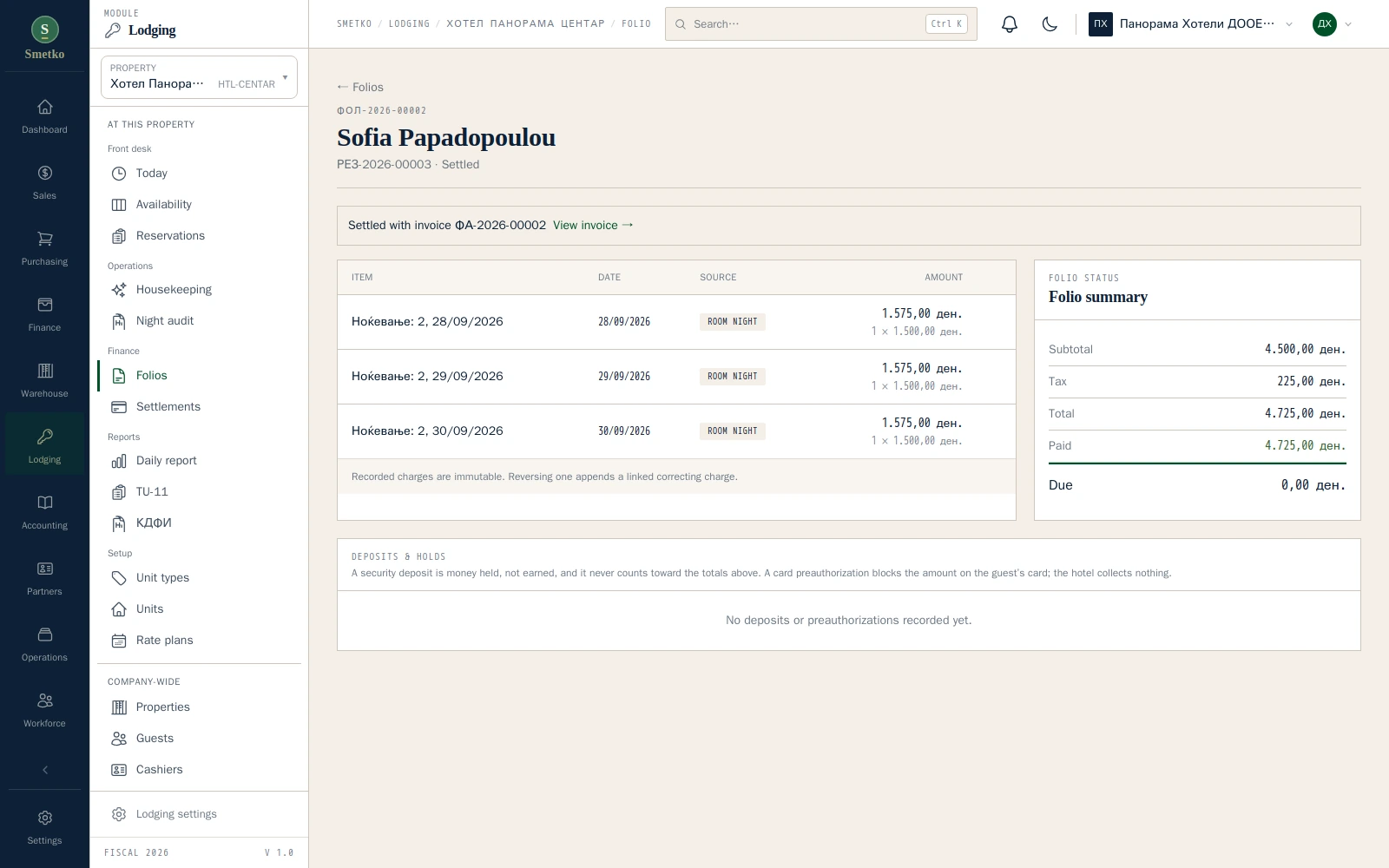Collapse the left rail with the chevron
The height and width of the screenshot is (868, 1389).
pyautogui.click(x=44, y=770)
